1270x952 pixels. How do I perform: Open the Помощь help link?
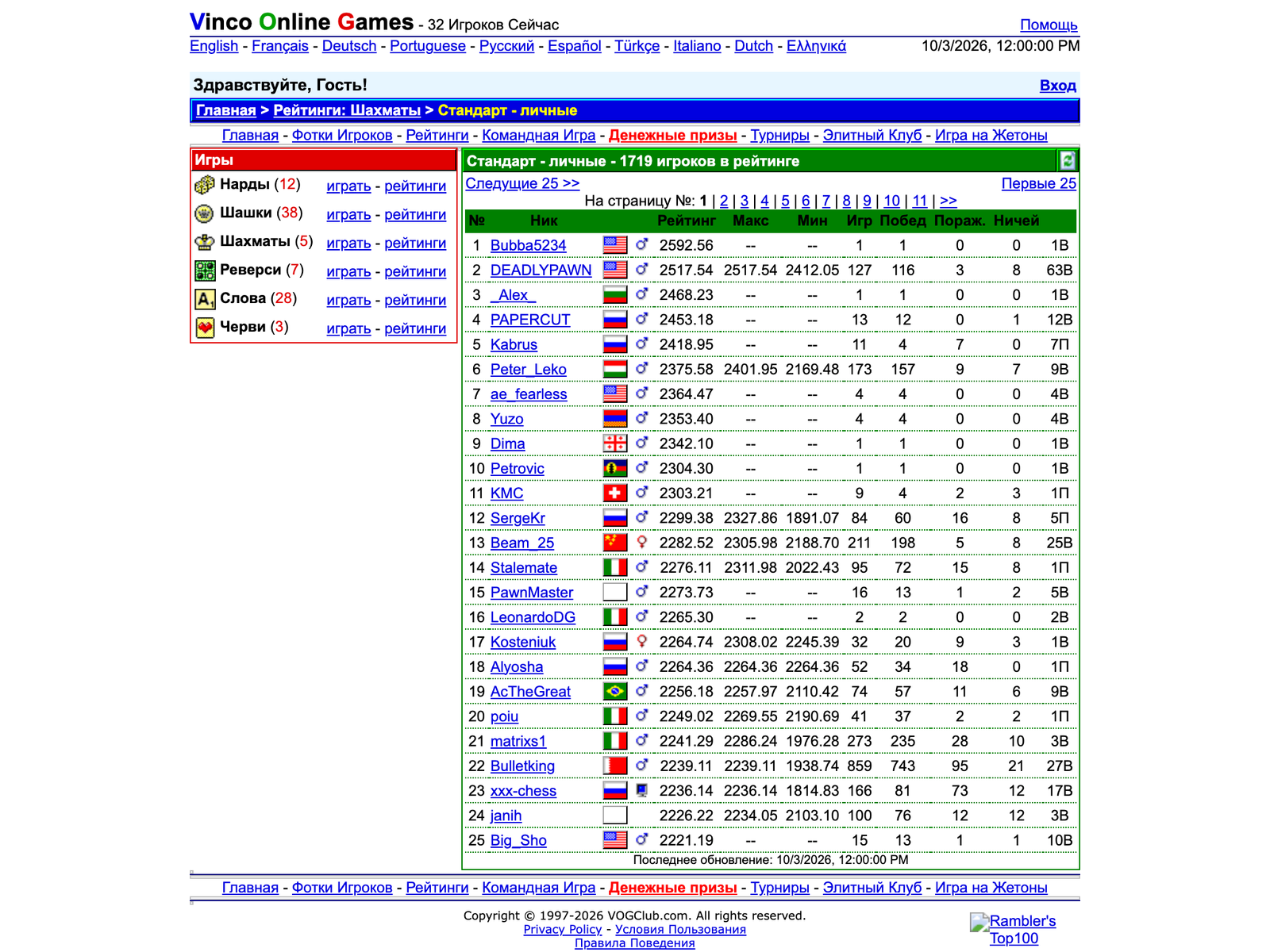[x=1049, y=25]
